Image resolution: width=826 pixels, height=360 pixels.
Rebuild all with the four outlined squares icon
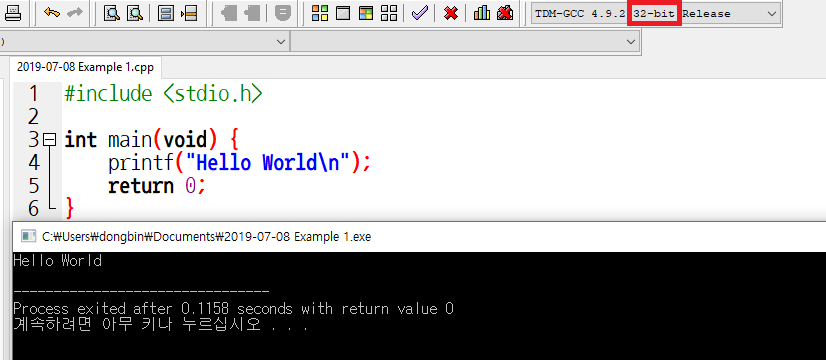389,13
